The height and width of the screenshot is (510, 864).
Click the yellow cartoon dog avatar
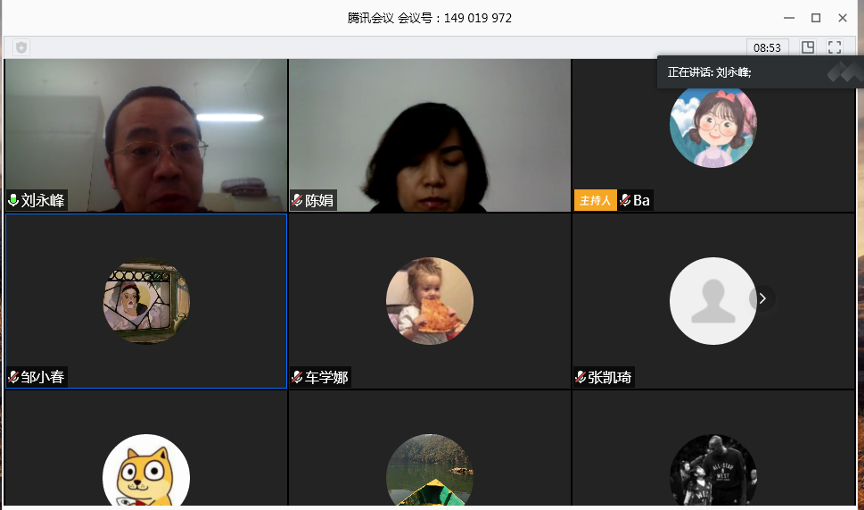[x=146, y=472]
